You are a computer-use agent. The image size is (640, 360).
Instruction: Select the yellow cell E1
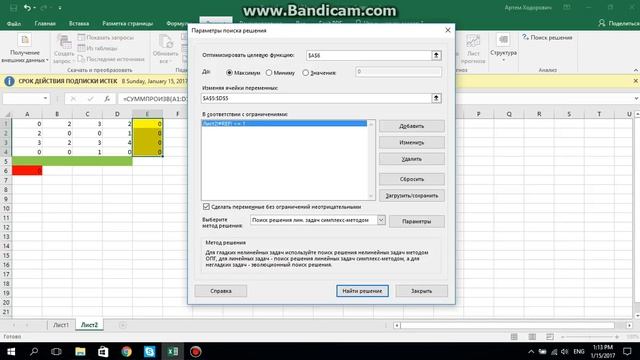coord(147,123)
